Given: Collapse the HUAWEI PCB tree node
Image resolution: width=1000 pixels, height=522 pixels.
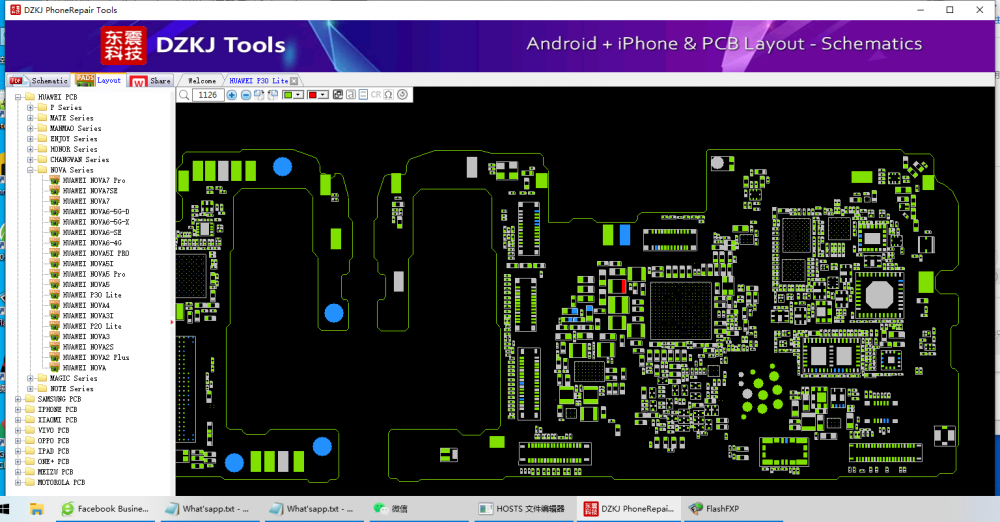Looking at the screenshot, I should click(18, 97).
